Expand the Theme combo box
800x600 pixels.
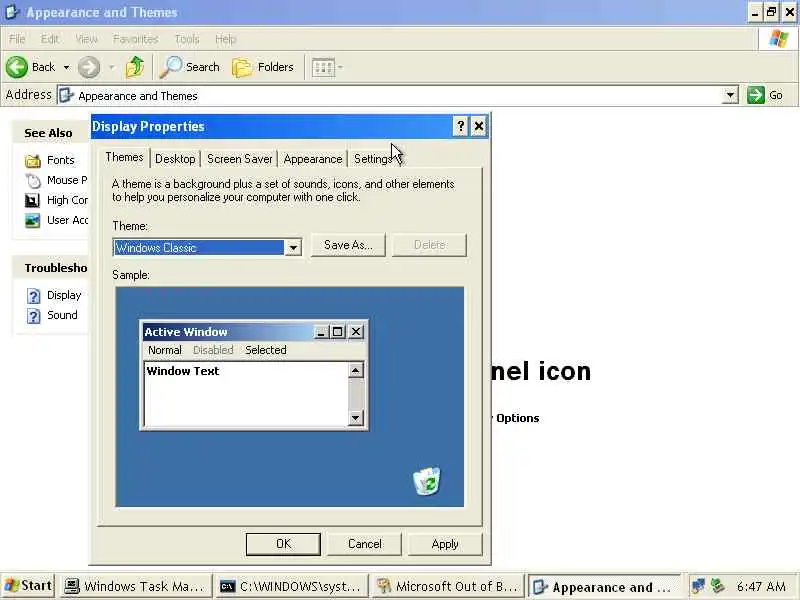coord(293,248)
